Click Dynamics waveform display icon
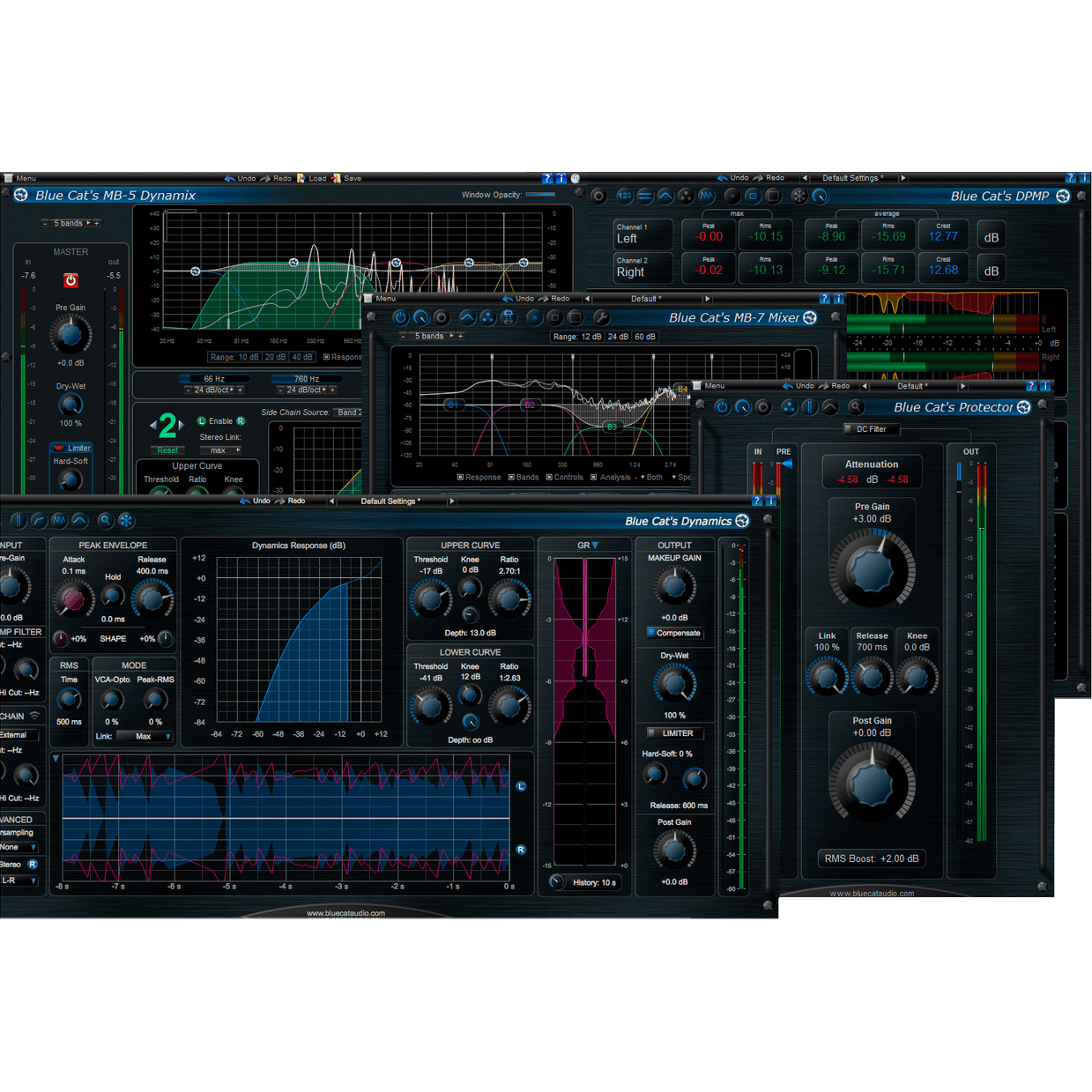The height and width of the screenshot is (1092, 1092). click(59, 521)
